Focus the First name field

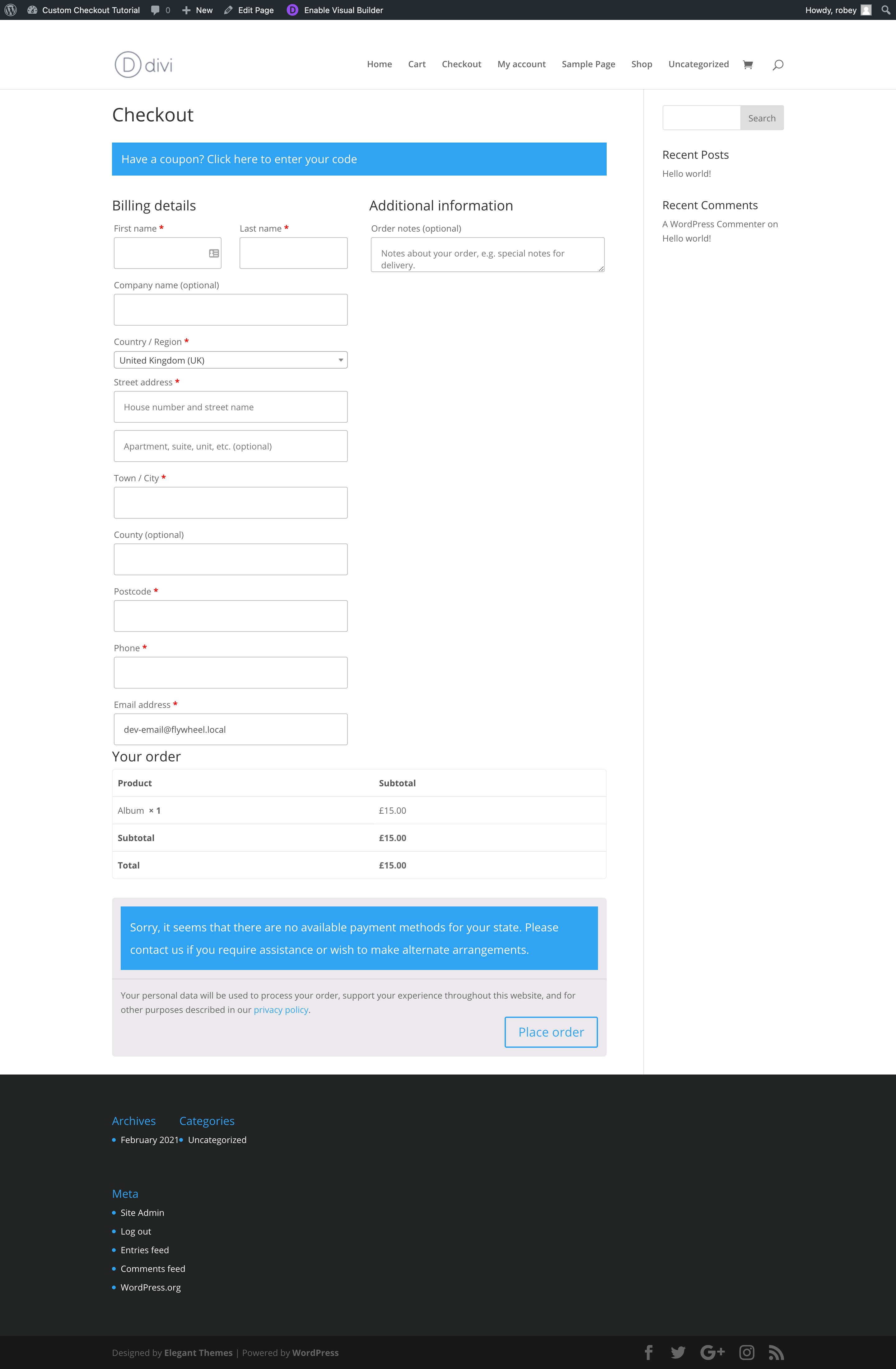167,253
